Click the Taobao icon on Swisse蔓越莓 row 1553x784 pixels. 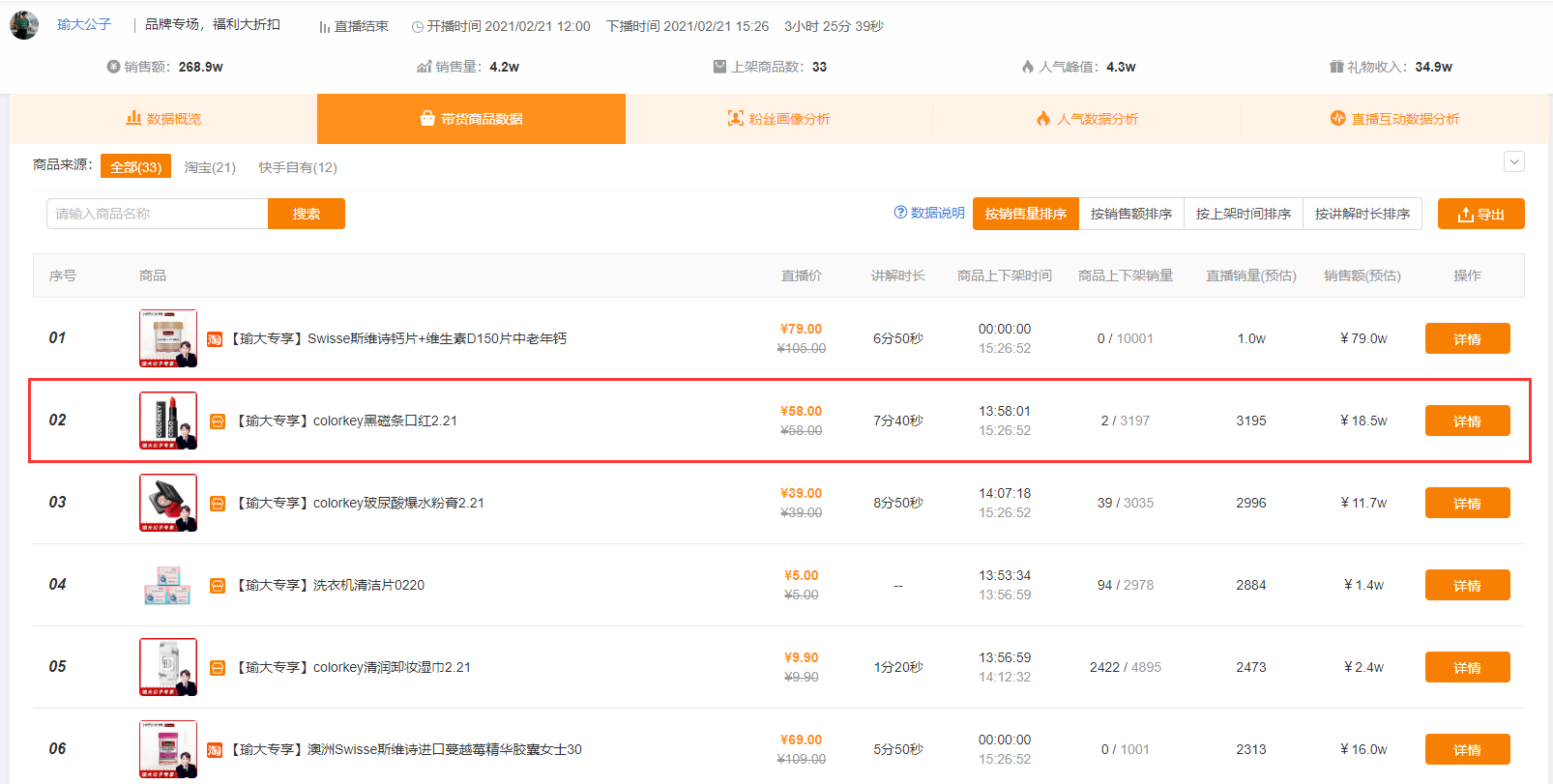(215, 750)
